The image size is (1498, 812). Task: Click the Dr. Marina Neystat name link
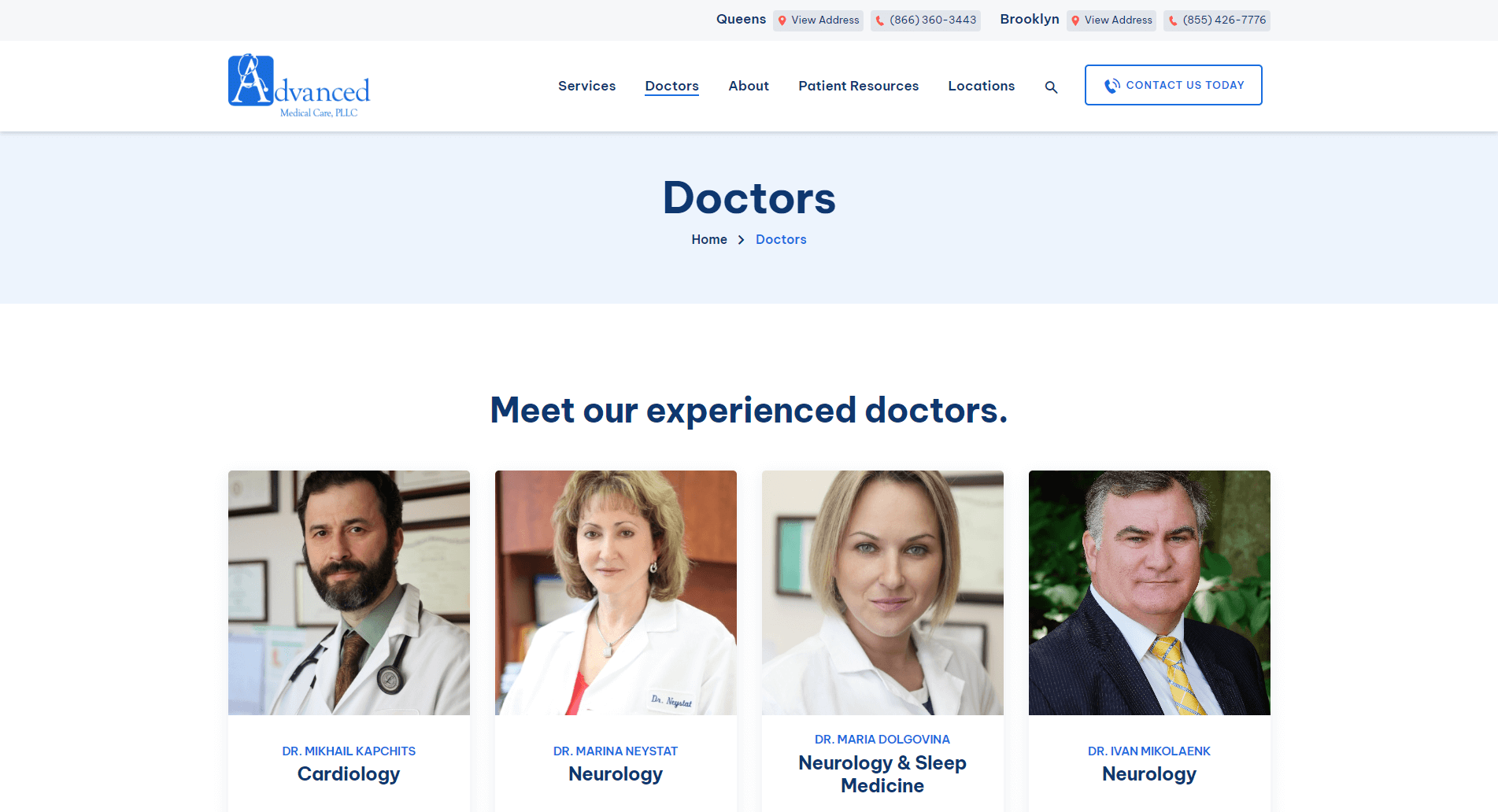tap(616, 751)
